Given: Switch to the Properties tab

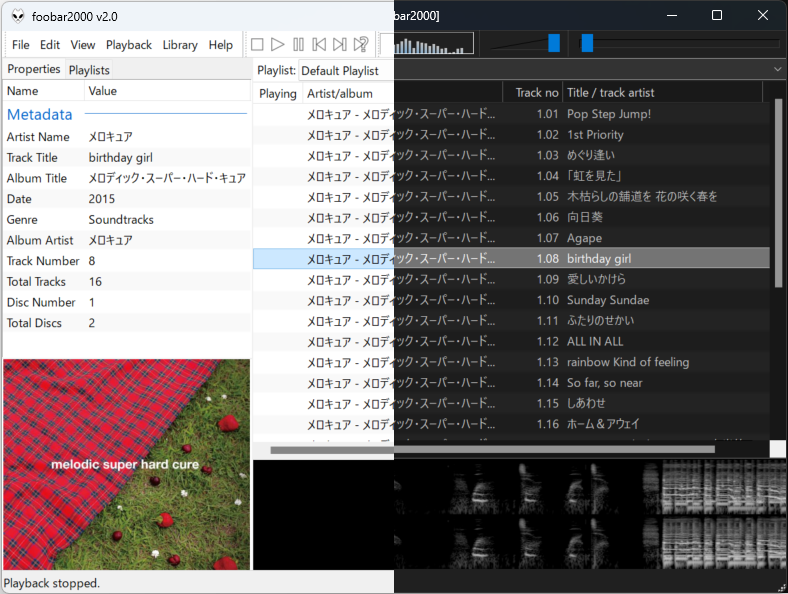Looking at the screenshot, I should click(x=34, y=69).
